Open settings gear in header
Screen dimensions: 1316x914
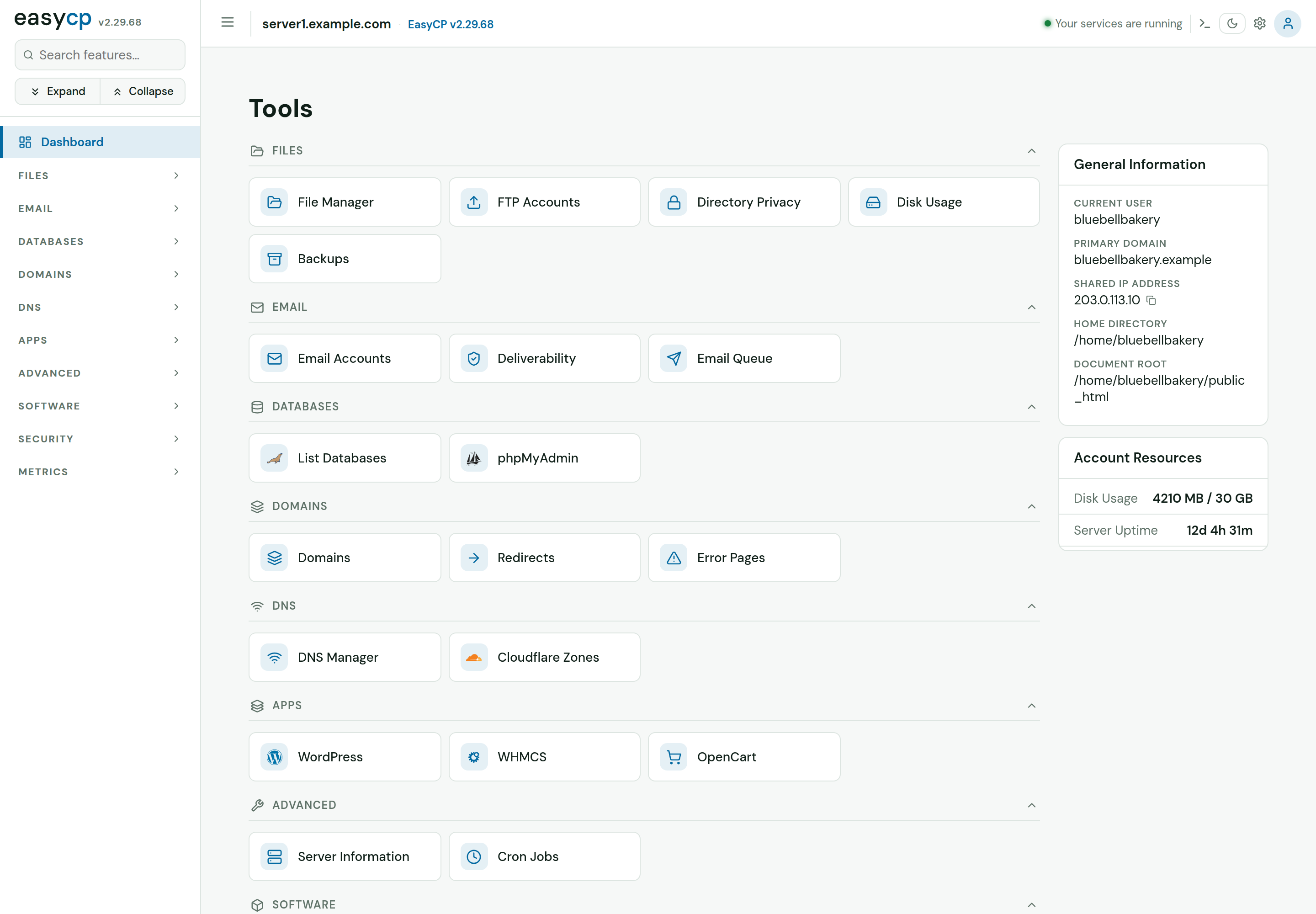click(x=1259, y=23)
